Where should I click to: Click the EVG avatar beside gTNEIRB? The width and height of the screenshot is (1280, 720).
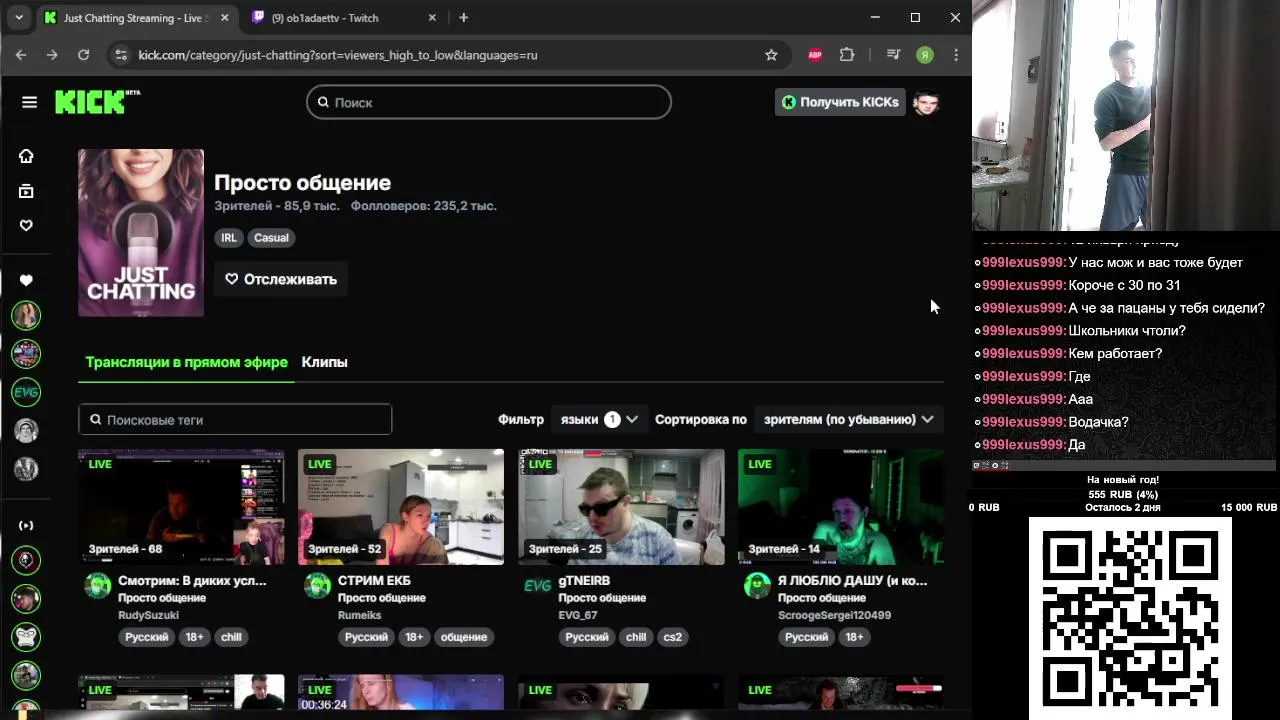[537, 586]
